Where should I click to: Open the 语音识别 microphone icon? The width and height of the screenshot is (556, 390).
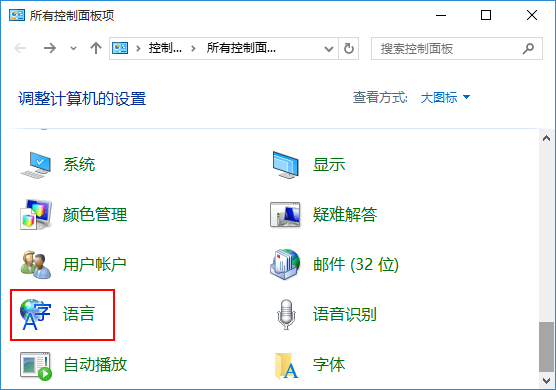tap(286, 314)
